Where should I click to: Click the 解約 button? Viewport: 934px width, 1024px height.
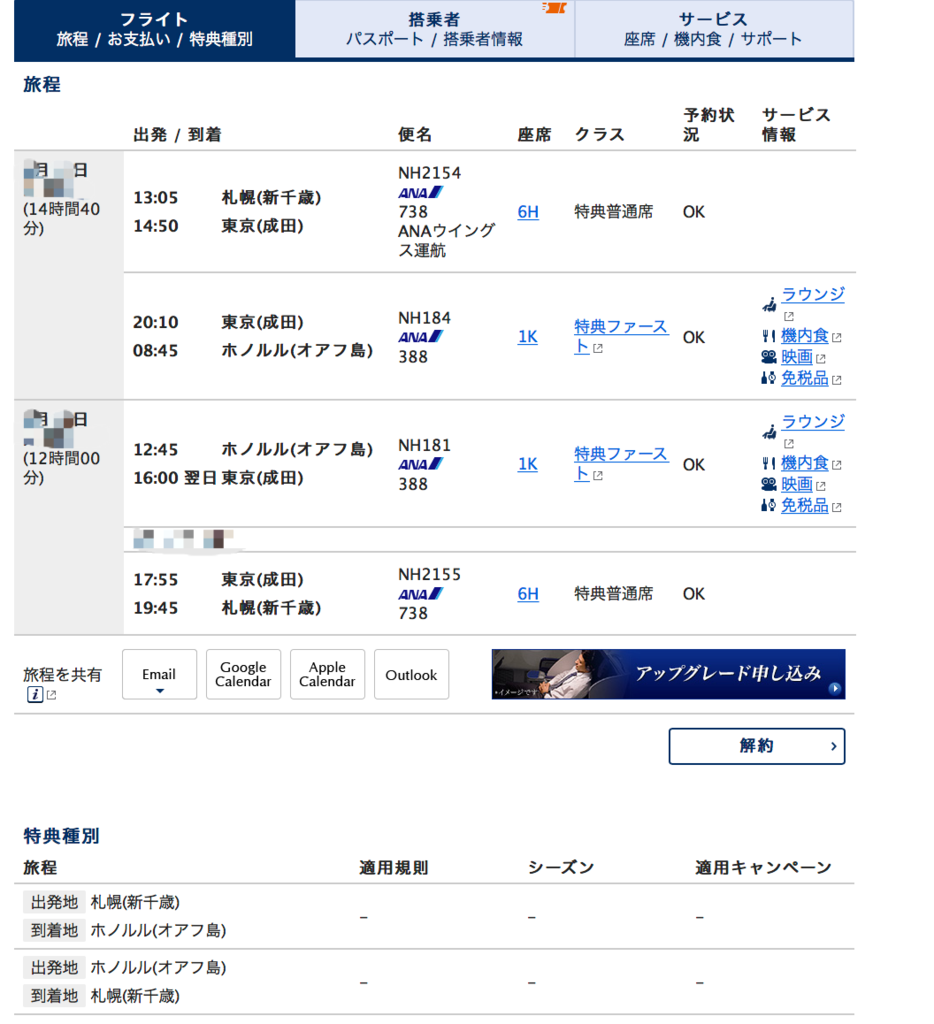coord(756,746)
